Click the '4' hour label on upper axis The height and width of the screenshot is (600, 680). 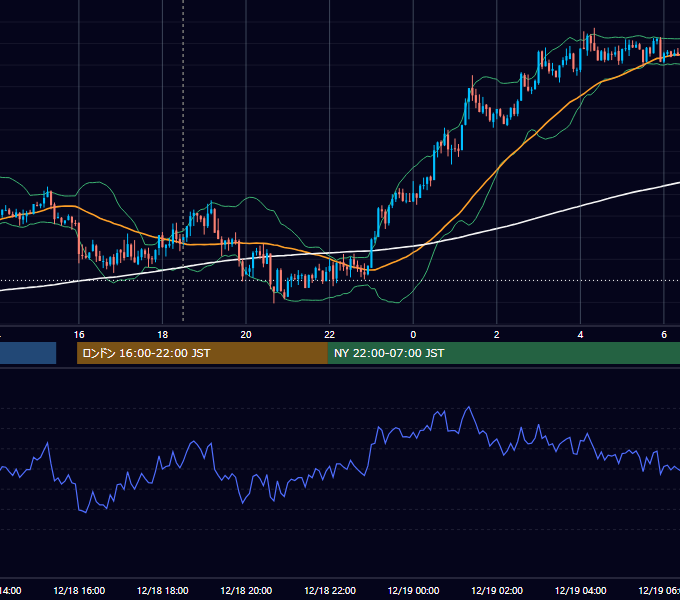pyautogui.click(x=580, y=335)
